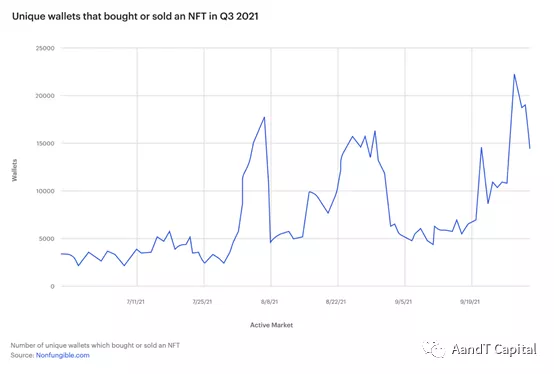
Task: Click the 25000 y-axis value label
Action: point(45,48)
